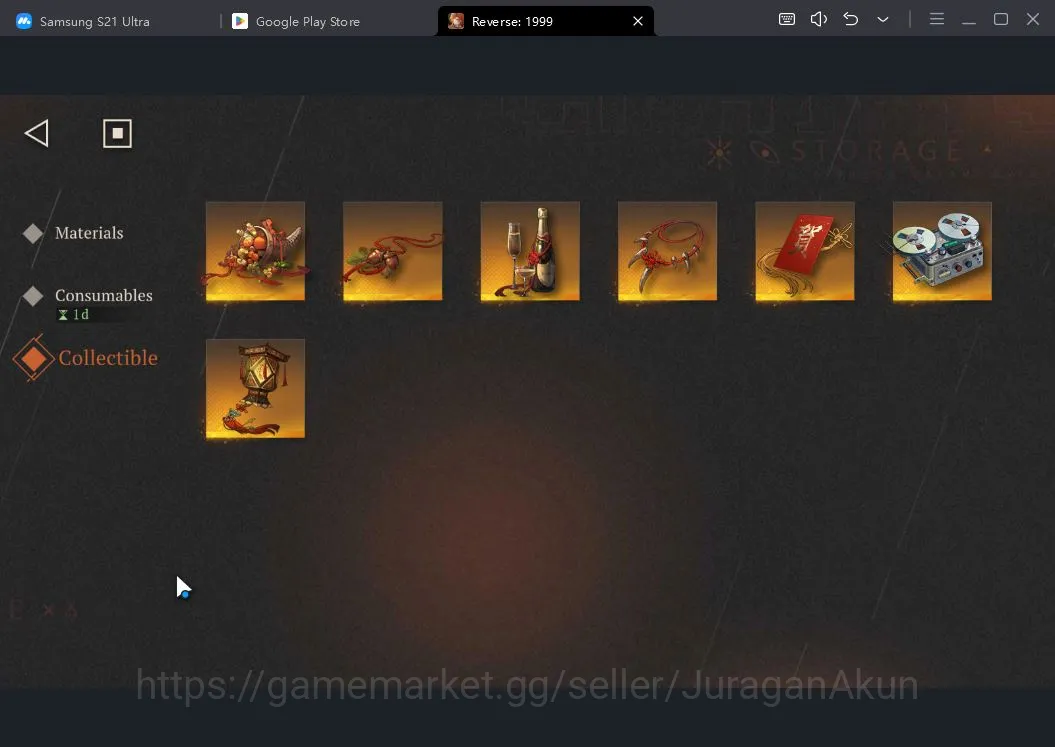
Task: Toggle the emulator sound volume icon
Action: tap(819, 19)
